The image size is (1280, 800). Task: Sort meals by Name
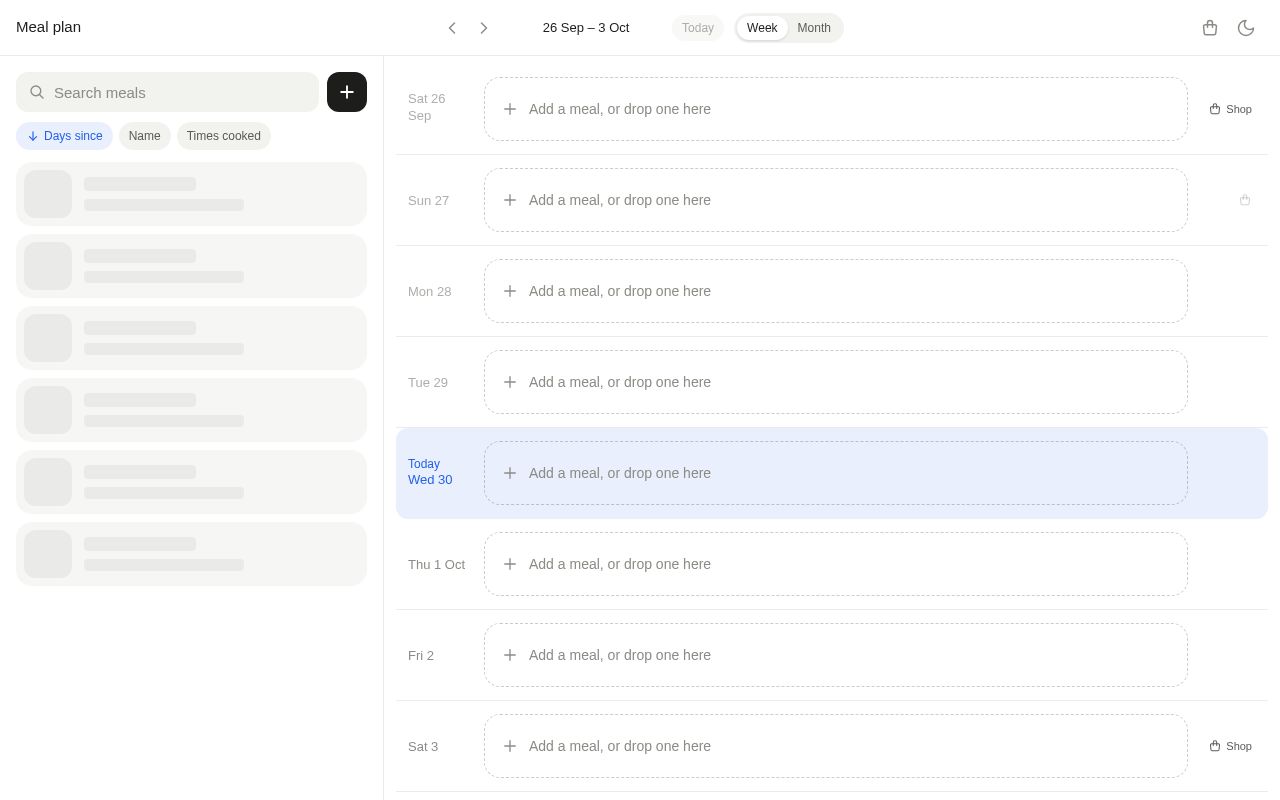click(145, 136)
